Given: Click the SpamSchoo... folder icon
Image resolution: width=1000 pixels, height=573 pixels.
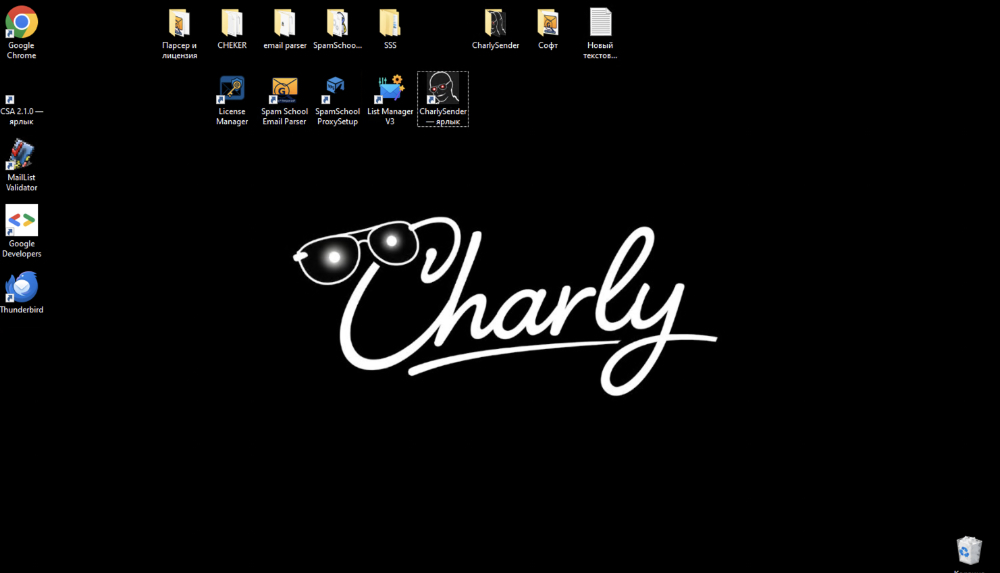Looking at the screenshot, I should click(337, 23).
